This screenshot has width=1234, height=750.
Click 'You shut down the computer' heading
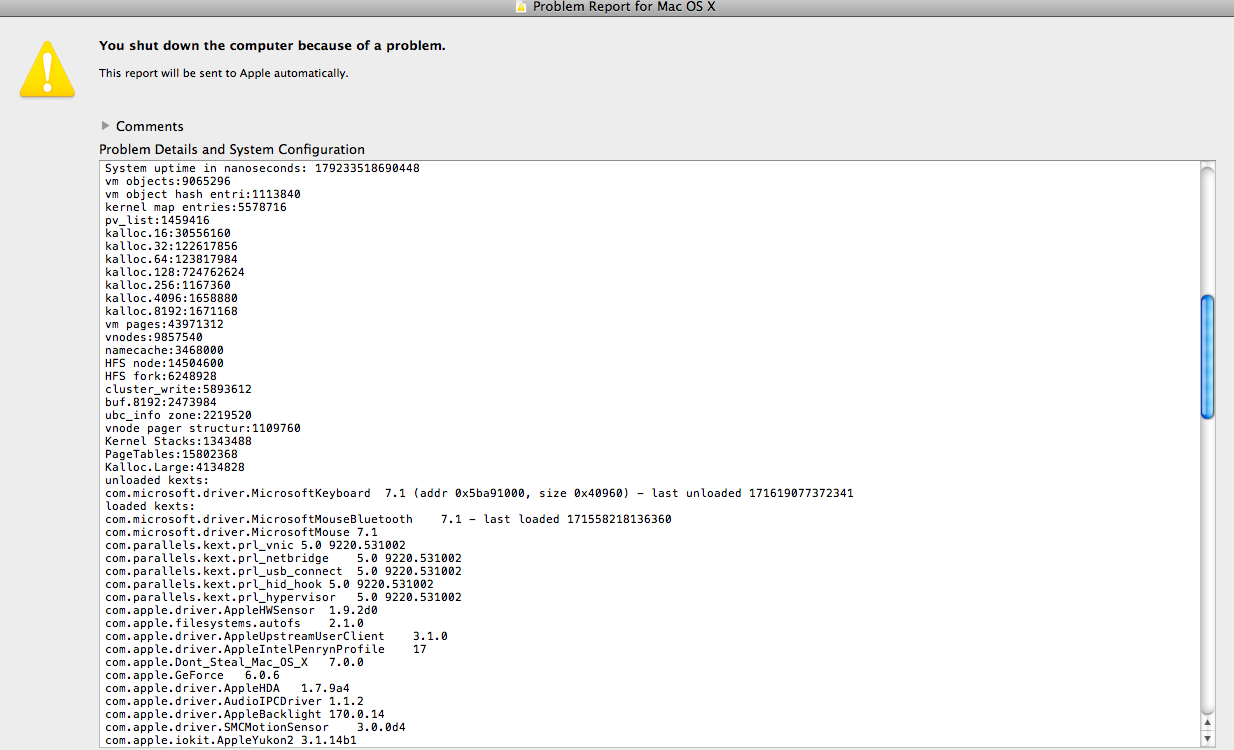(272, 46)
